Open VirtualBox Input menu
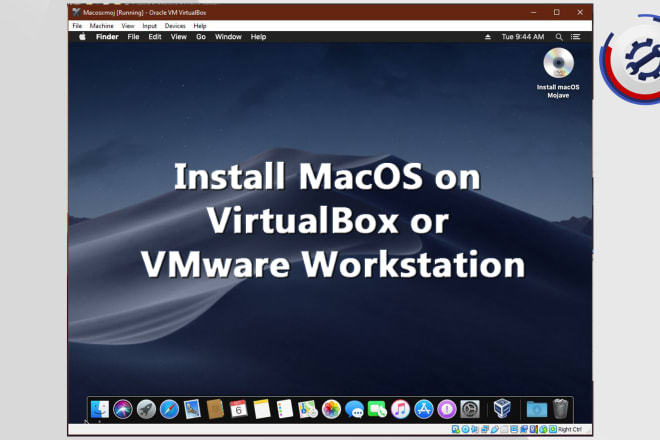The height and width of the screenshot is (440, 660). pyautogui.click(x=149, y=26)
